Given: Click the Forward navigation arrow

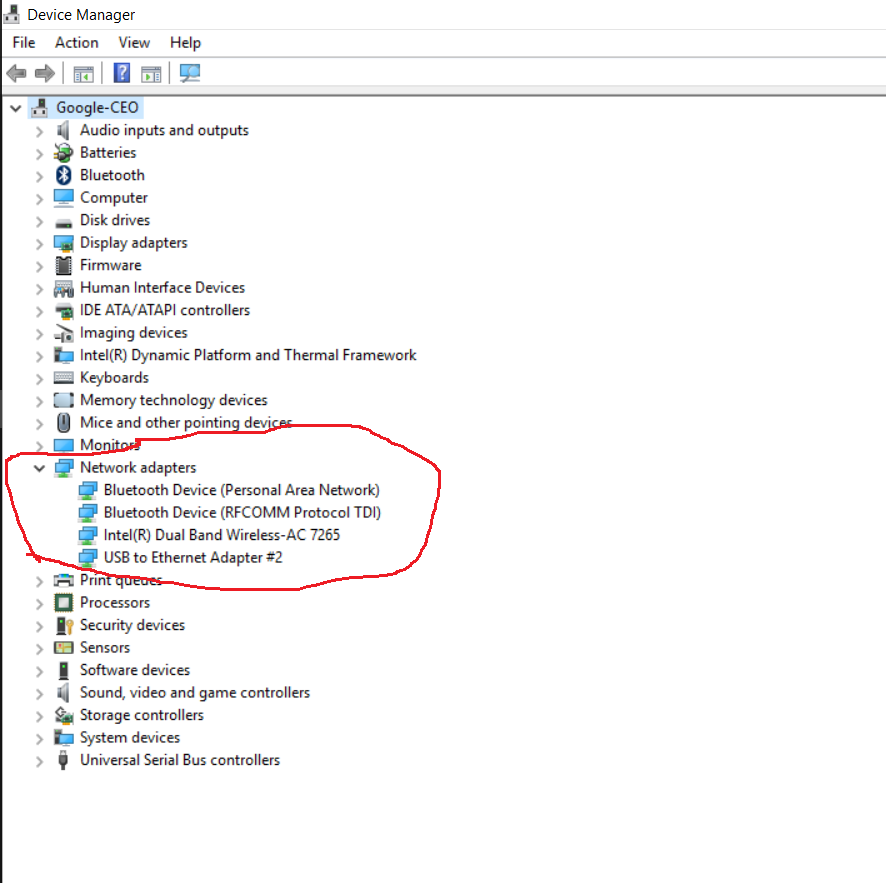Looking at the screenshot, I should click(45, 72).
